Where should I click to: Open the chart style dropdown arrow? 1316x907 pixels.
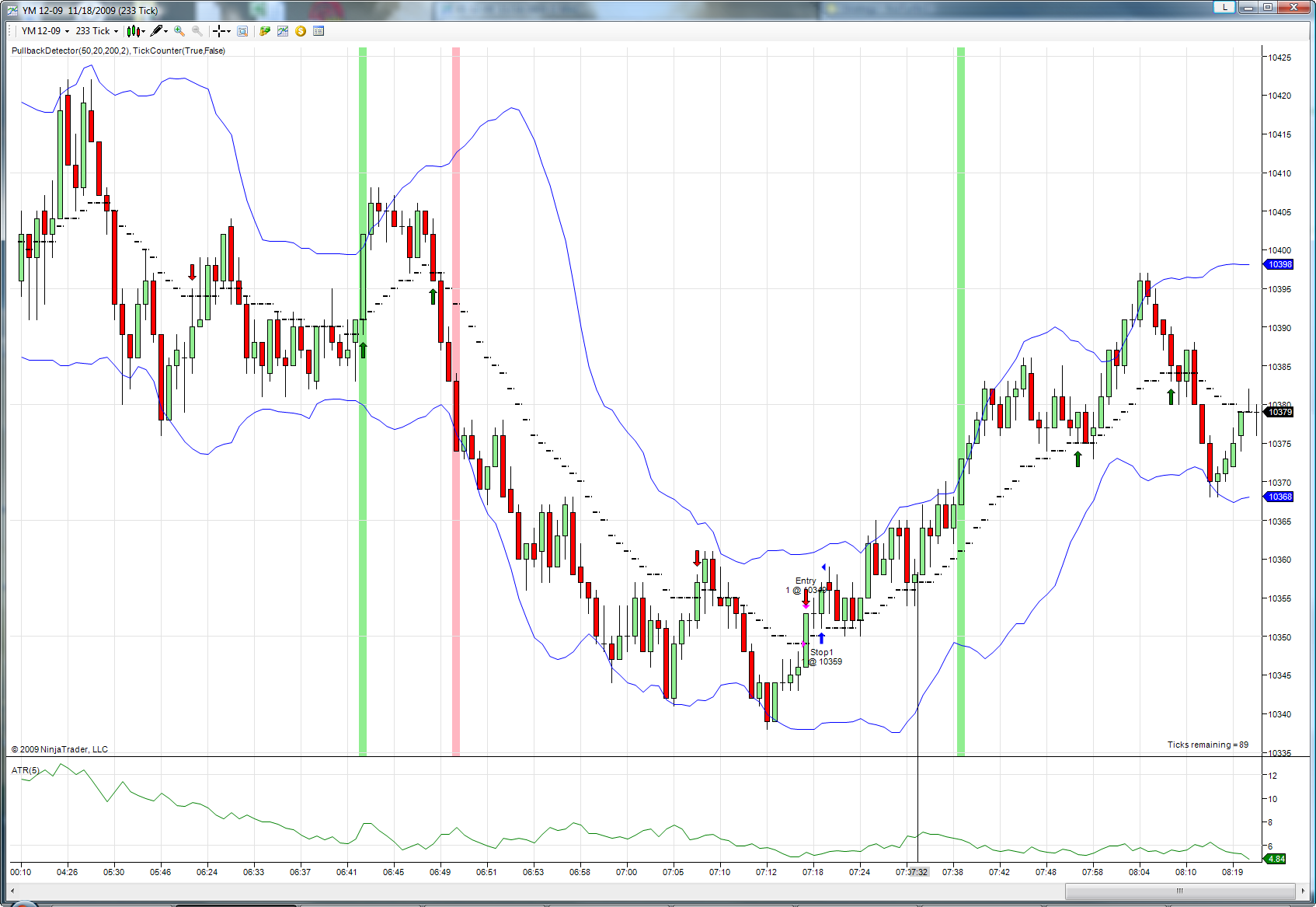coord(143,31)
